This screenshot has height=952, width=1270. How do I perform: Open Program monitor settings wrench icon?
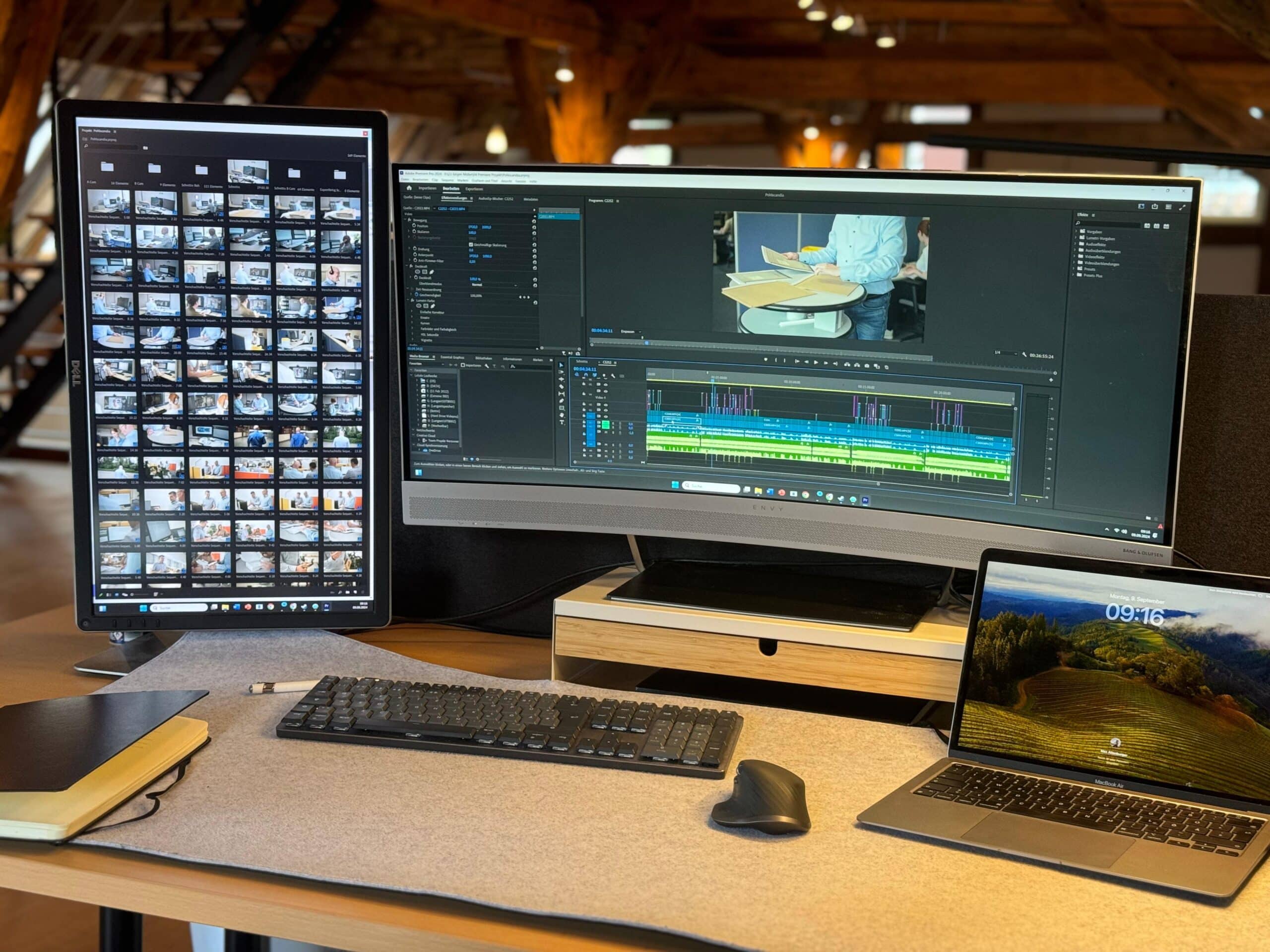(x=1024, y=355)
